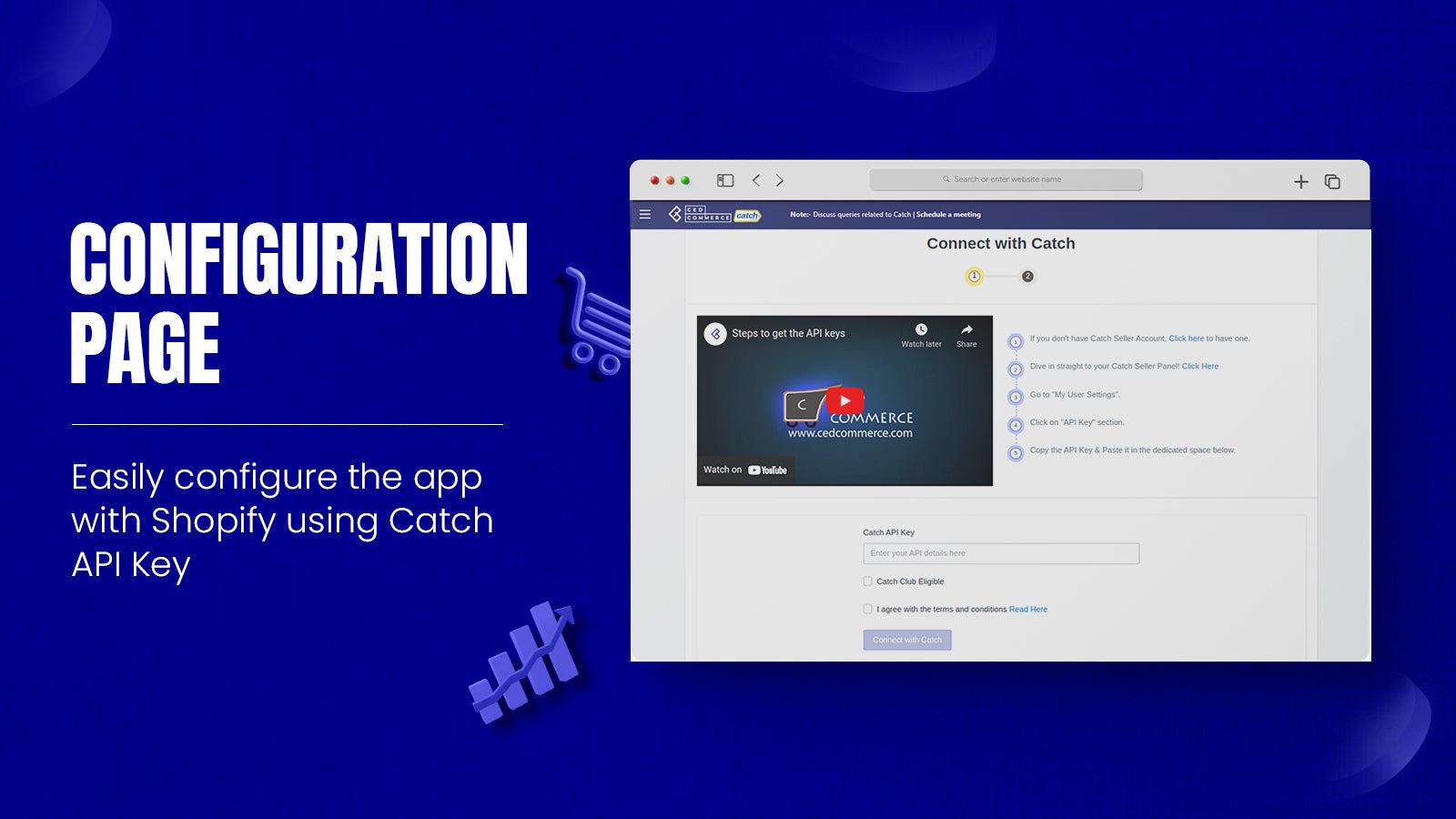Toggle the browser sidebar panel icon
The image size is (1456, 819).
click(x=725, y=181)
